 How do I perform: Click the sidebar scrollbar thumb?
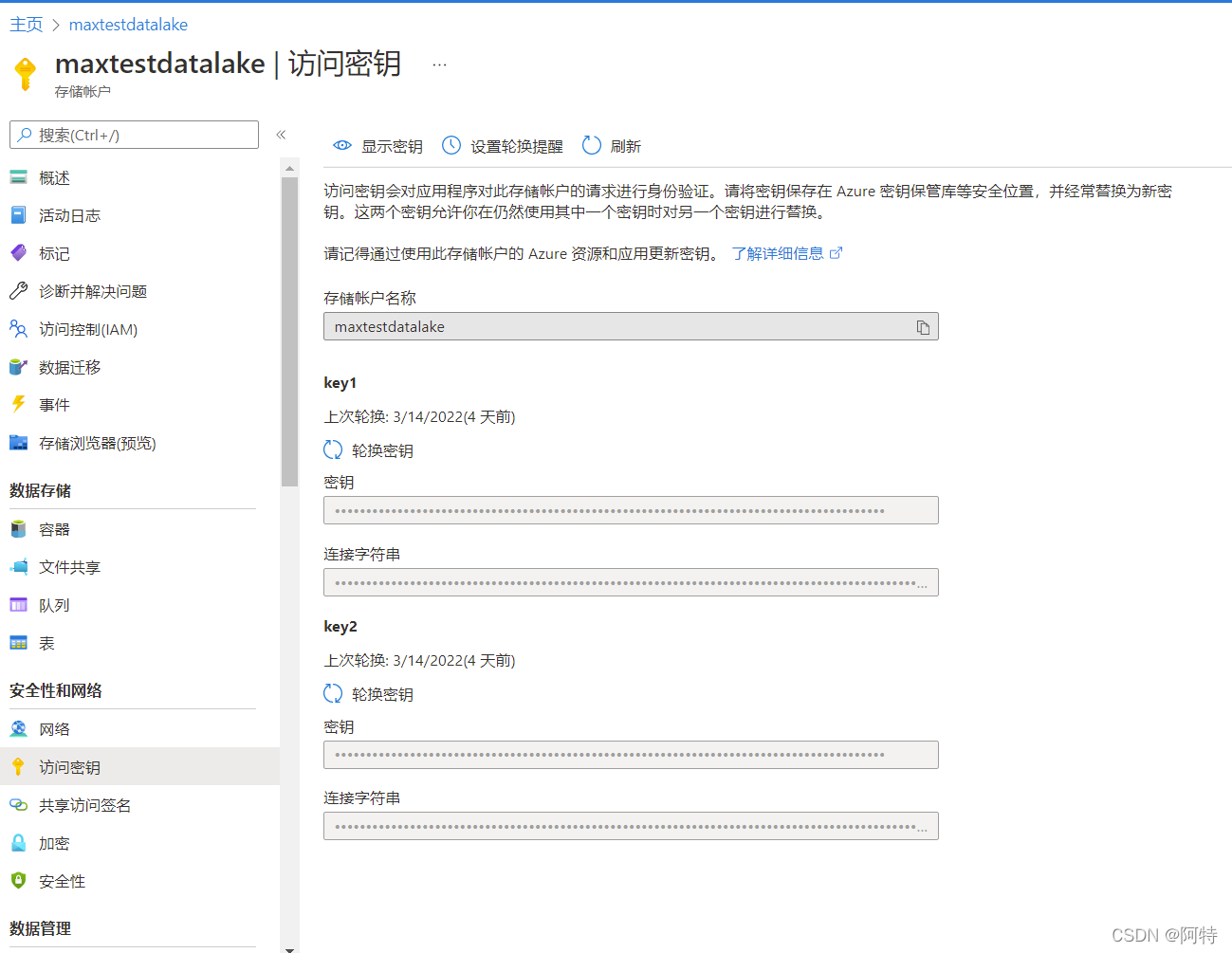pos(289,331)
